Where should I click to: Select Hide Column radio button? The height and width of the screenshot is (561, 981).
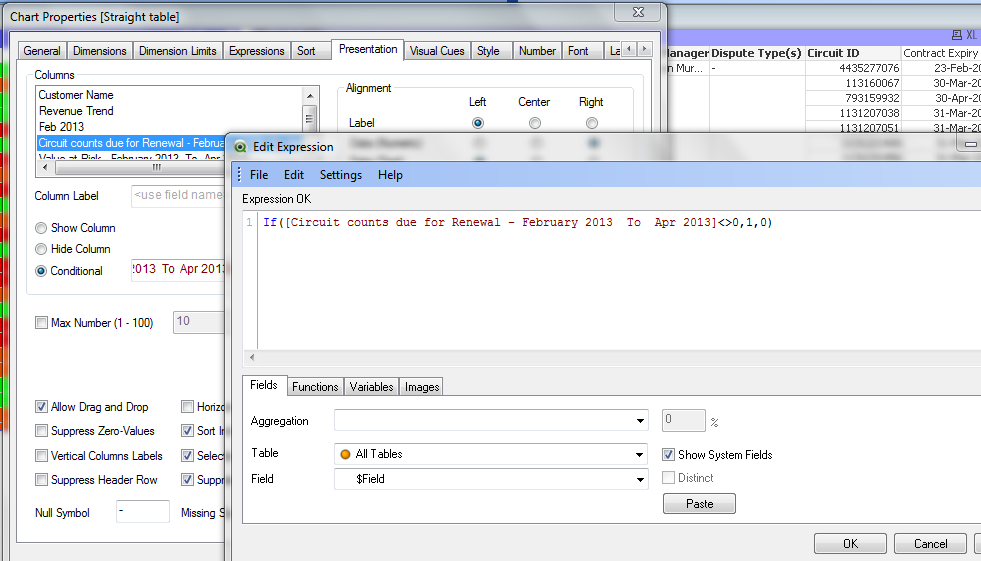pos(41,249)
